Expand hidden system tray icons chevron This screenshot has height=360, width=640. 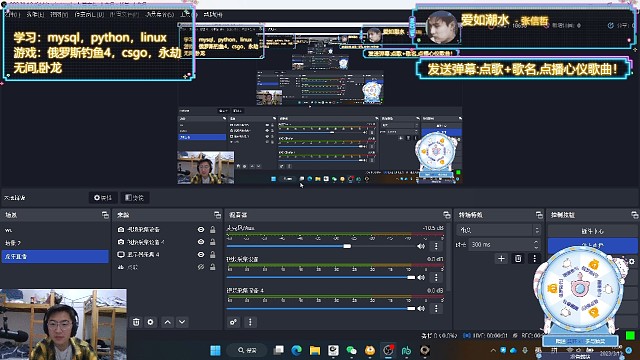(493, 350)
